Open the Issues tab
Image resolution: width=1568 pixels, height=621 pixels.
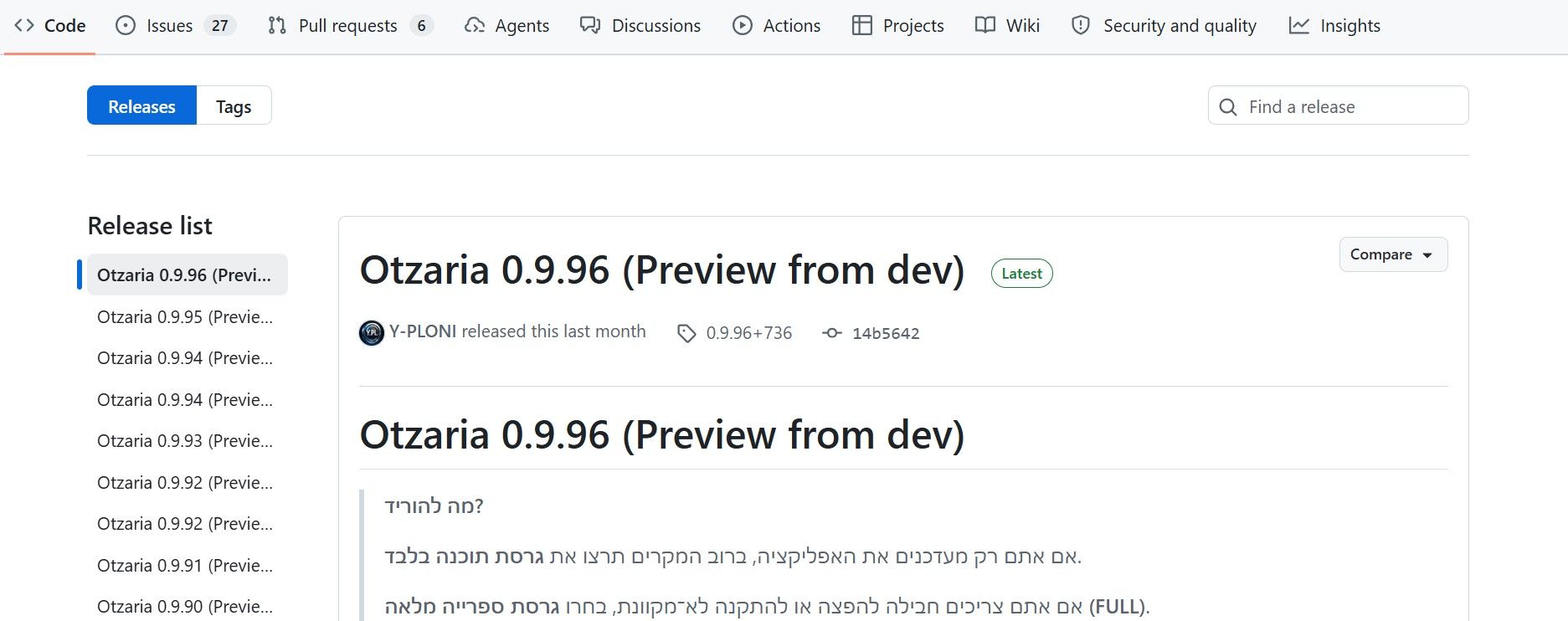pyautogui.click(x=176, y=26)
